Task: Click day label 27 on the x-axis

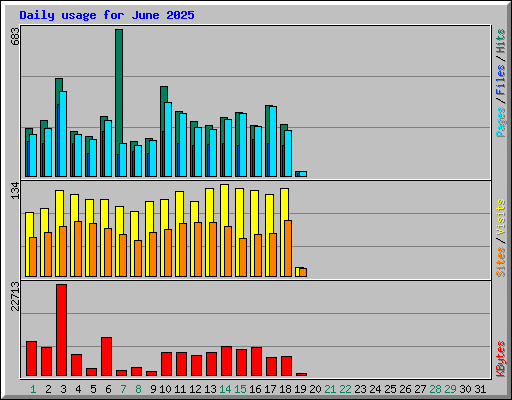Action: point(420,389)
